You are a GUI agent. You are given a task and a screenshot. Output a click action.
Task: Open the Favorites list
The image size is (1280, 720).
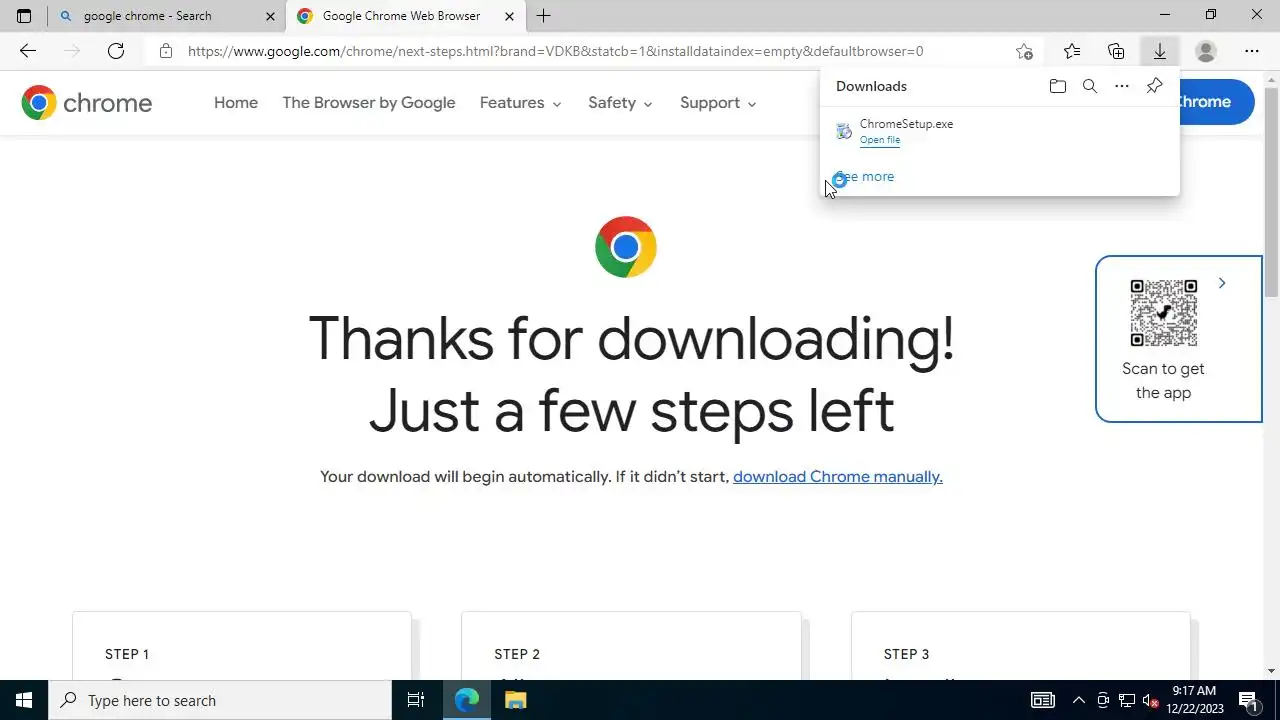[1072, 51]
